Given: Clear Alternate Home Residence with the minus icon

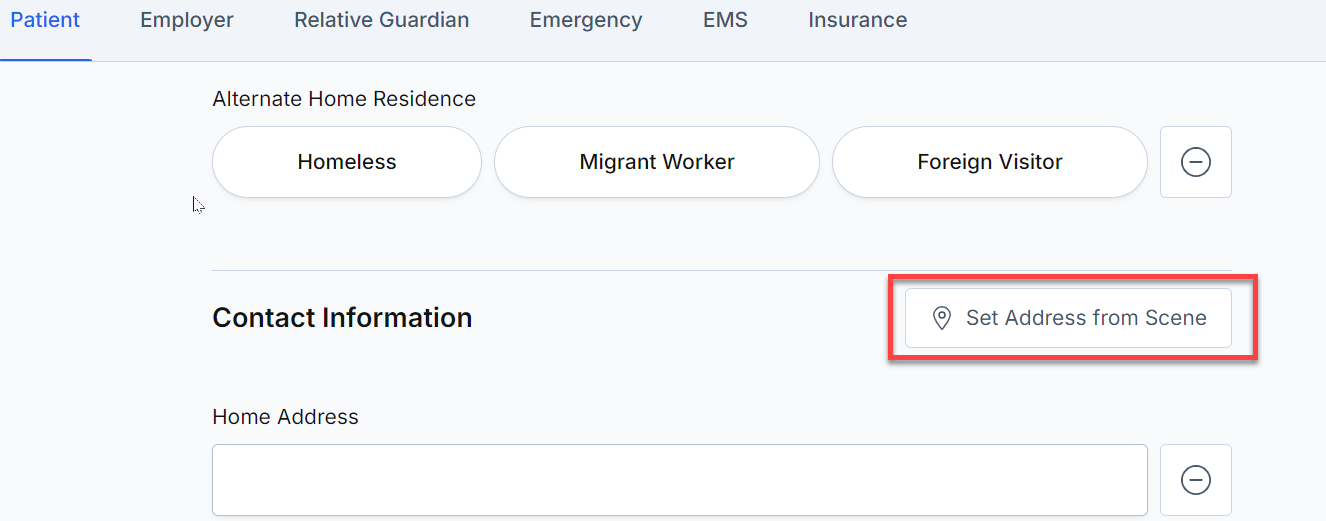Looking at the screenshot, I should [x=1195, y=162].
